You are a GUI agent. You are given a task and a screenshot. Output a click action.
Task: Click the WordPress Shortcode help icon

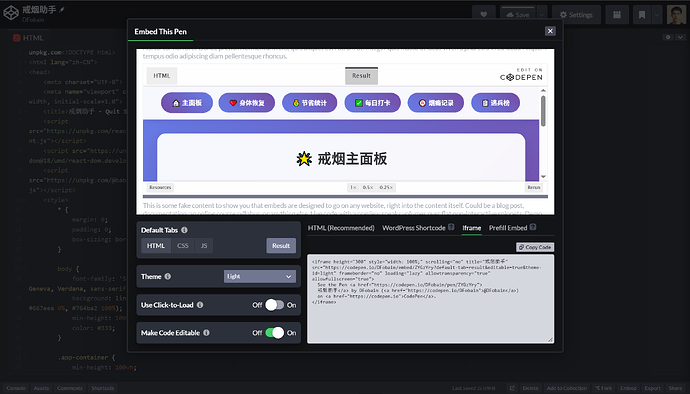(x=451, y=227)
